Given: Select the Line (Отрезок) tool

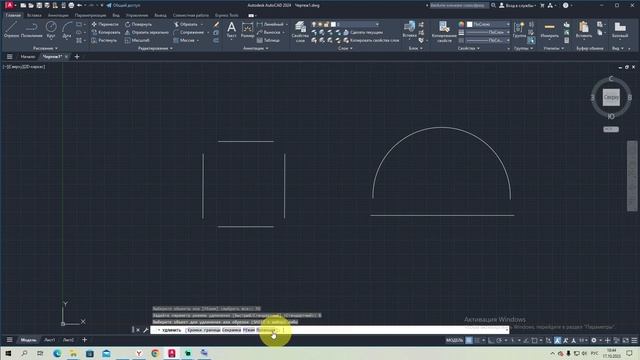Looking at the screenshot, I should click(x=11, y=30).
